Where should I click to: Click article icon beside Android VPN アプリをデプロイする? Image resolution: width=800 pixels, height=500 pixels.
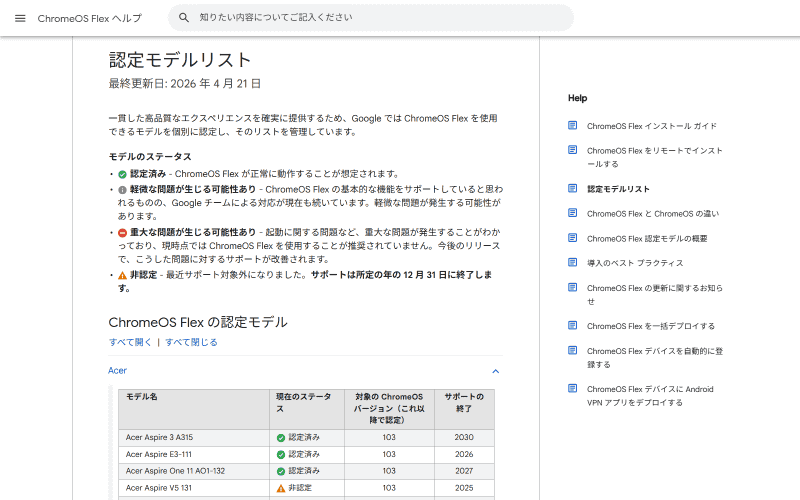pos(572,388)
